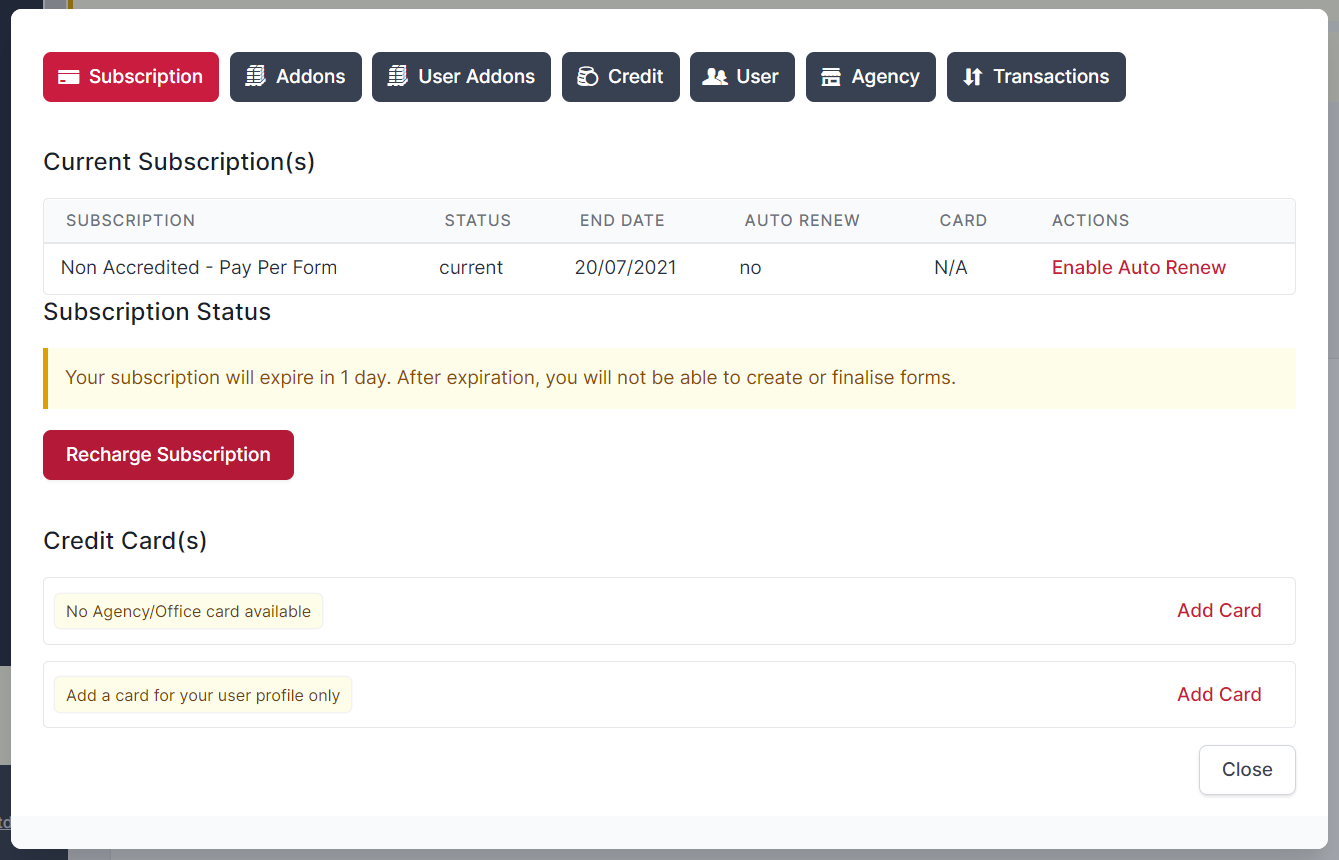Add Card for Agency/Office row
The width and height of the screenshot is (1339, 860).
[x=1219, y=611]
